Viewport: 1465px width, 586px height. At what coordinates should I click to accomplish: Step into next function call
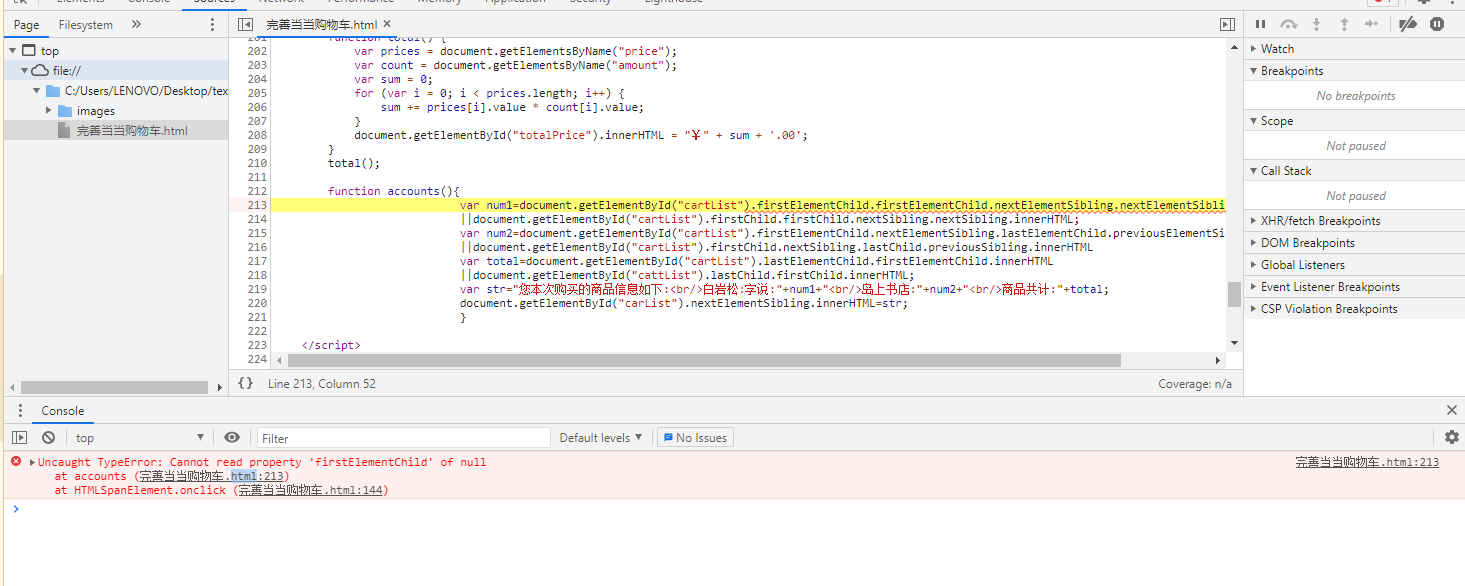point(1317,24)
